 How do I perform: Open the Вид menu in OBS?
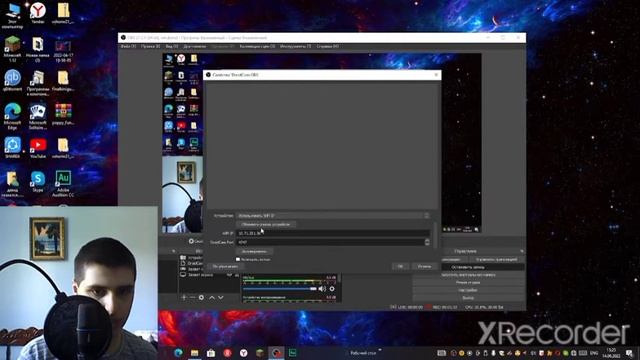tap(172, 47)
